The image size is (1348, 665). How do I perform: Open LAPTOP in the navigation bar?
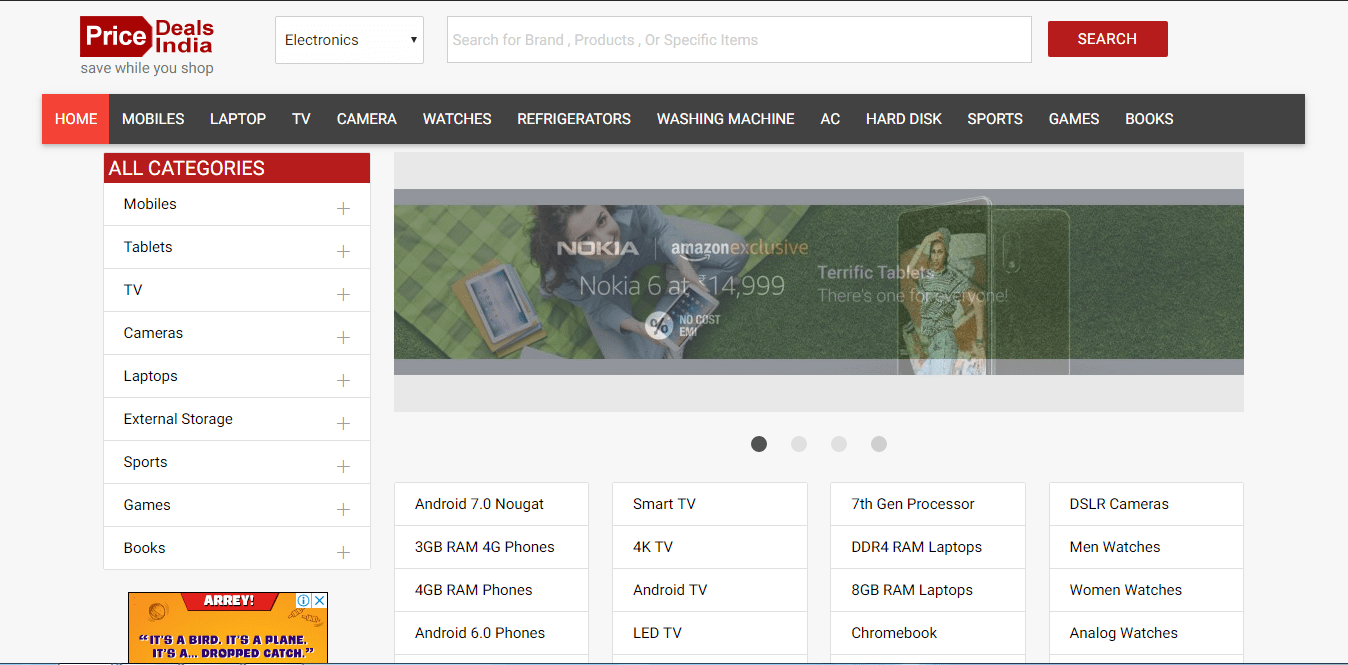pos(238,119)
